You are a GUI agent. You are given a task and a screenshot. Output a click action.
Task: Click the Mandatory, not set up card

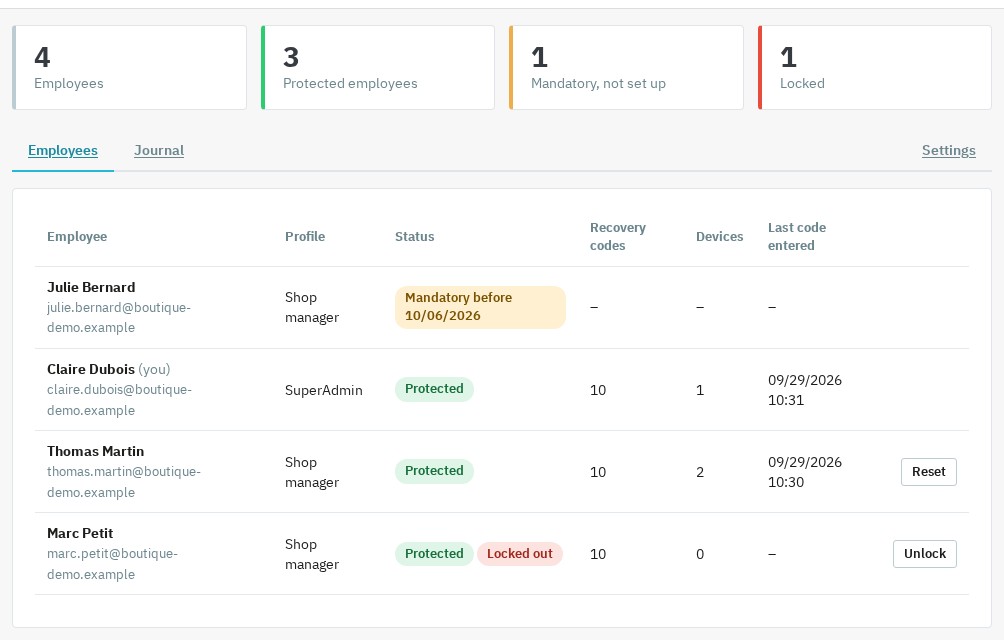click(x=626, y=67)
